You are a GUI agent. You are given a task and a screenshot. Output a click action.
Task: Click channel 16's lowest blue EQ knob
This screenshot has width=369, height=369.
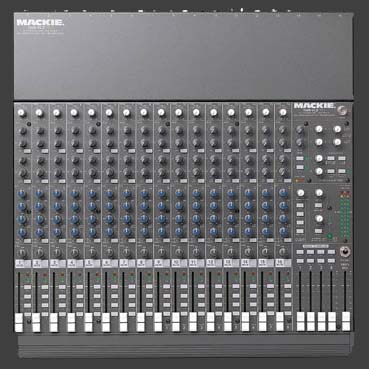pos(284,232)
